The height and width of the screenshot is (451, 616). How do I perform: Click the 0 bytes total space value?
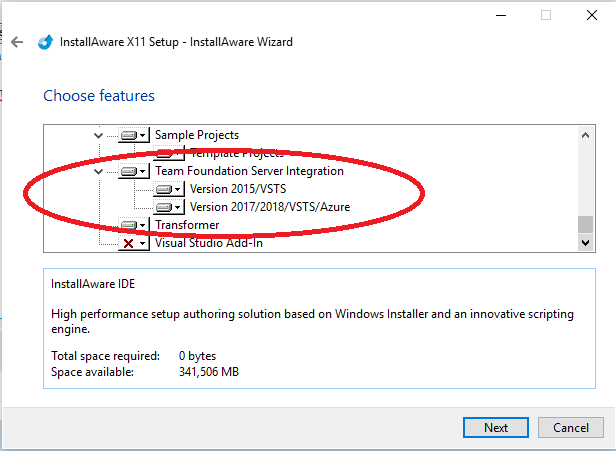pos(198,356)
